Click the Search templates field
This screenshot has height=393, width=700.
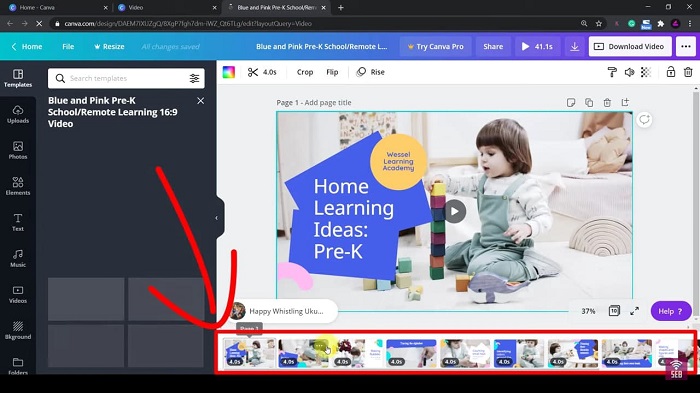coord(126,79)
